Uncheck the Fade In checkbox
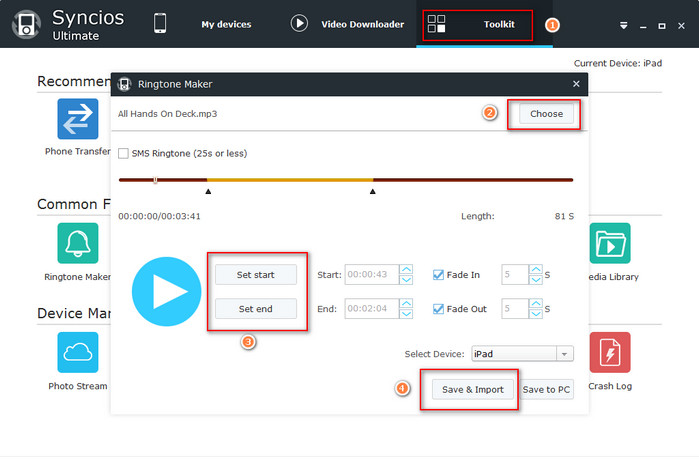 [438, 275]
